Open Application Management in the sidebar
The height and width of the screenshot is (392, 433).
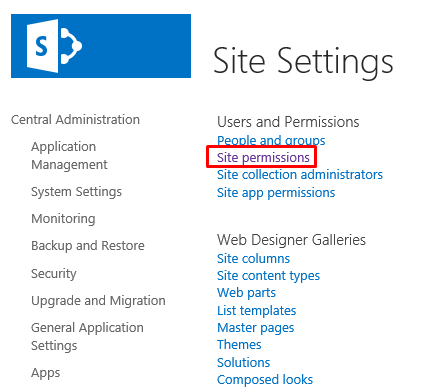(69, 156)
